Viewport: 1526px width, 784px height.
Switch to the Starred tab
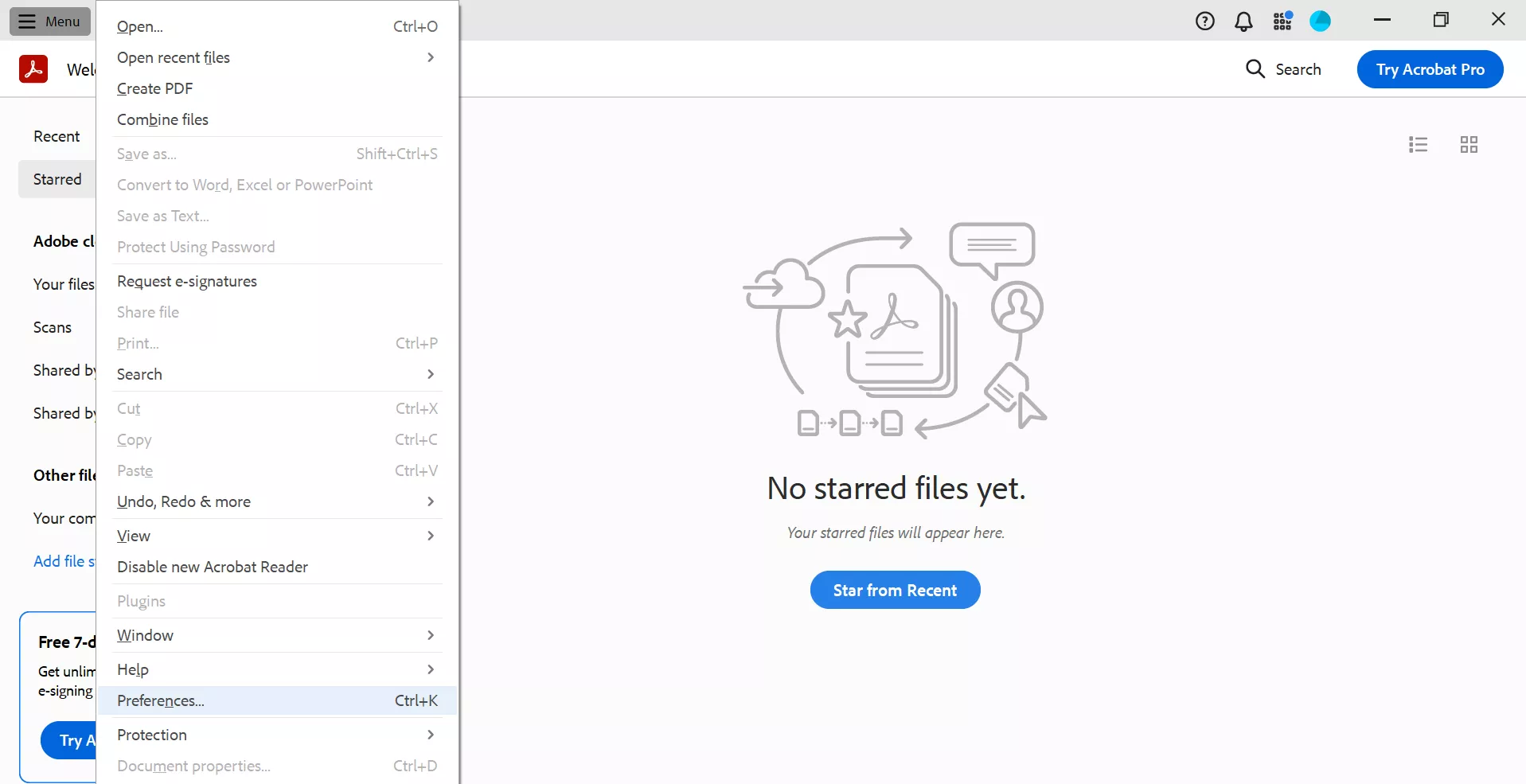coord(57,179)
